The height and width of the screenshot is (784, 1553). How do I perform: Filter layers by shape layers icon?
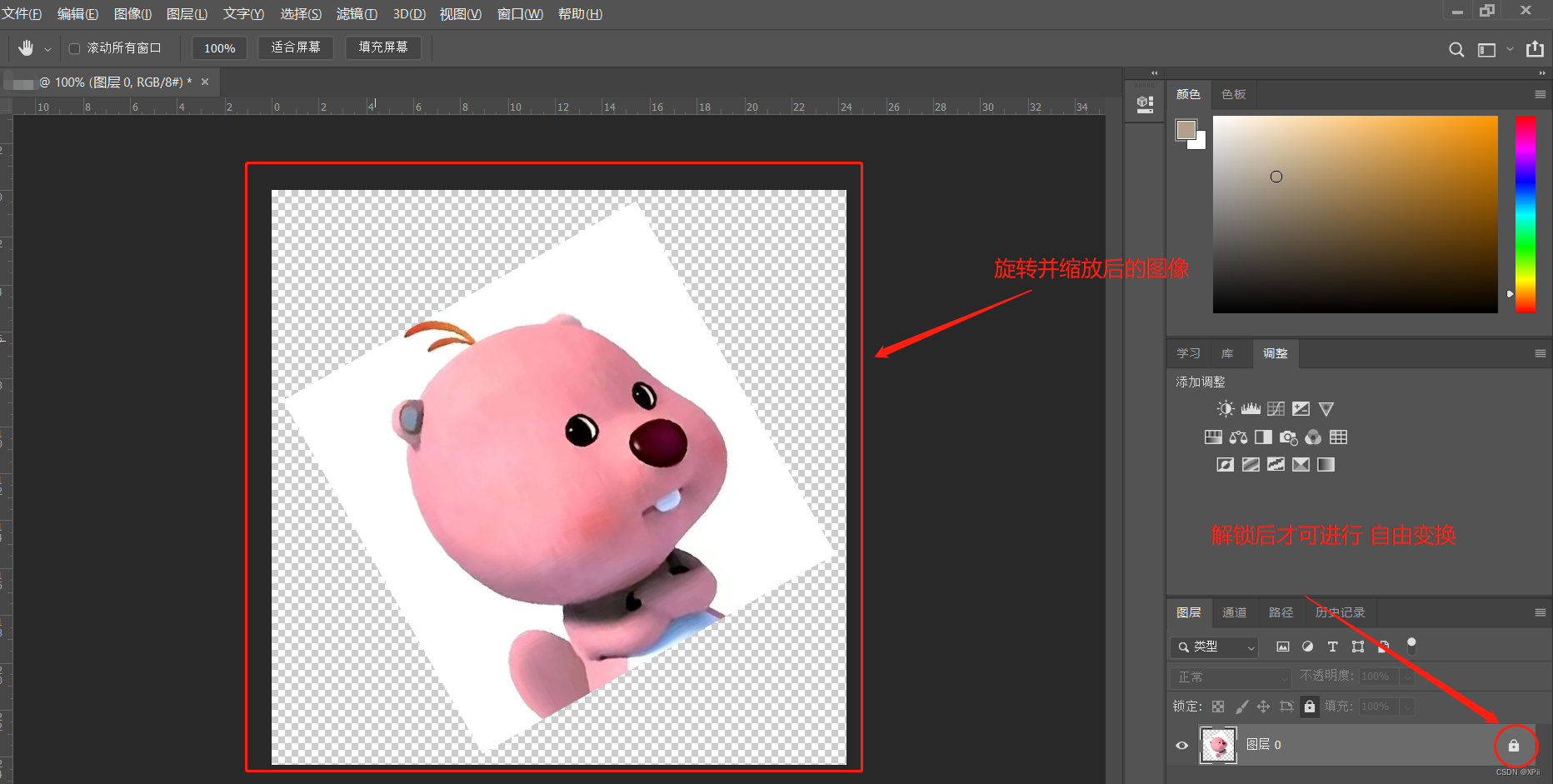[x=1358, y=647]
